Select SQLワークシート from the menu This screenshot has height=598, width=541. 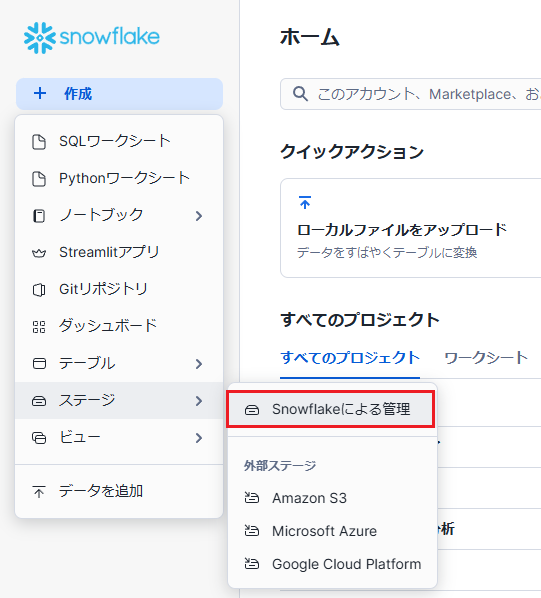(x=119, y=141)
